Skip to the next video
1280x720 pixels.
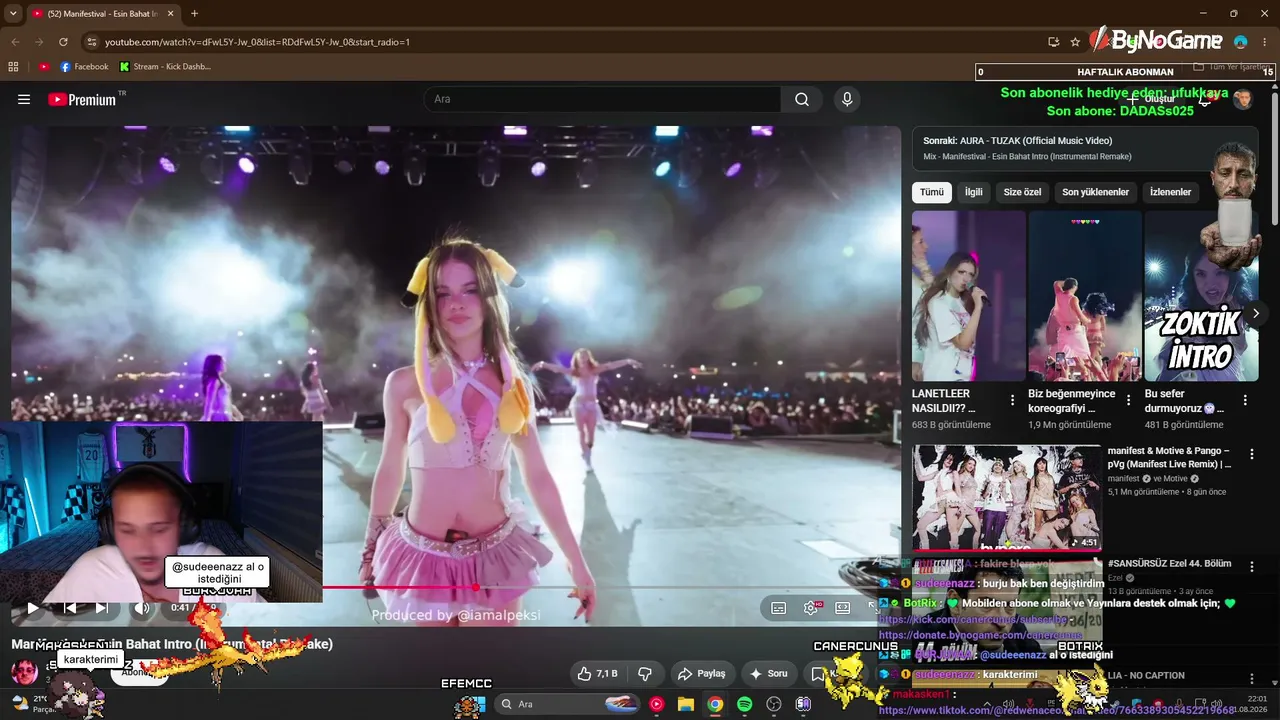click(x=101, y=607)
